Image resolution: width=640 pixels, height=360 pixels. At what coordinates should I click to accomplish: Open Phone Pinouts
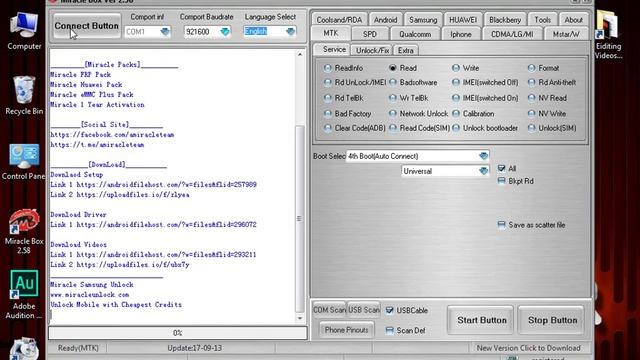347,330
